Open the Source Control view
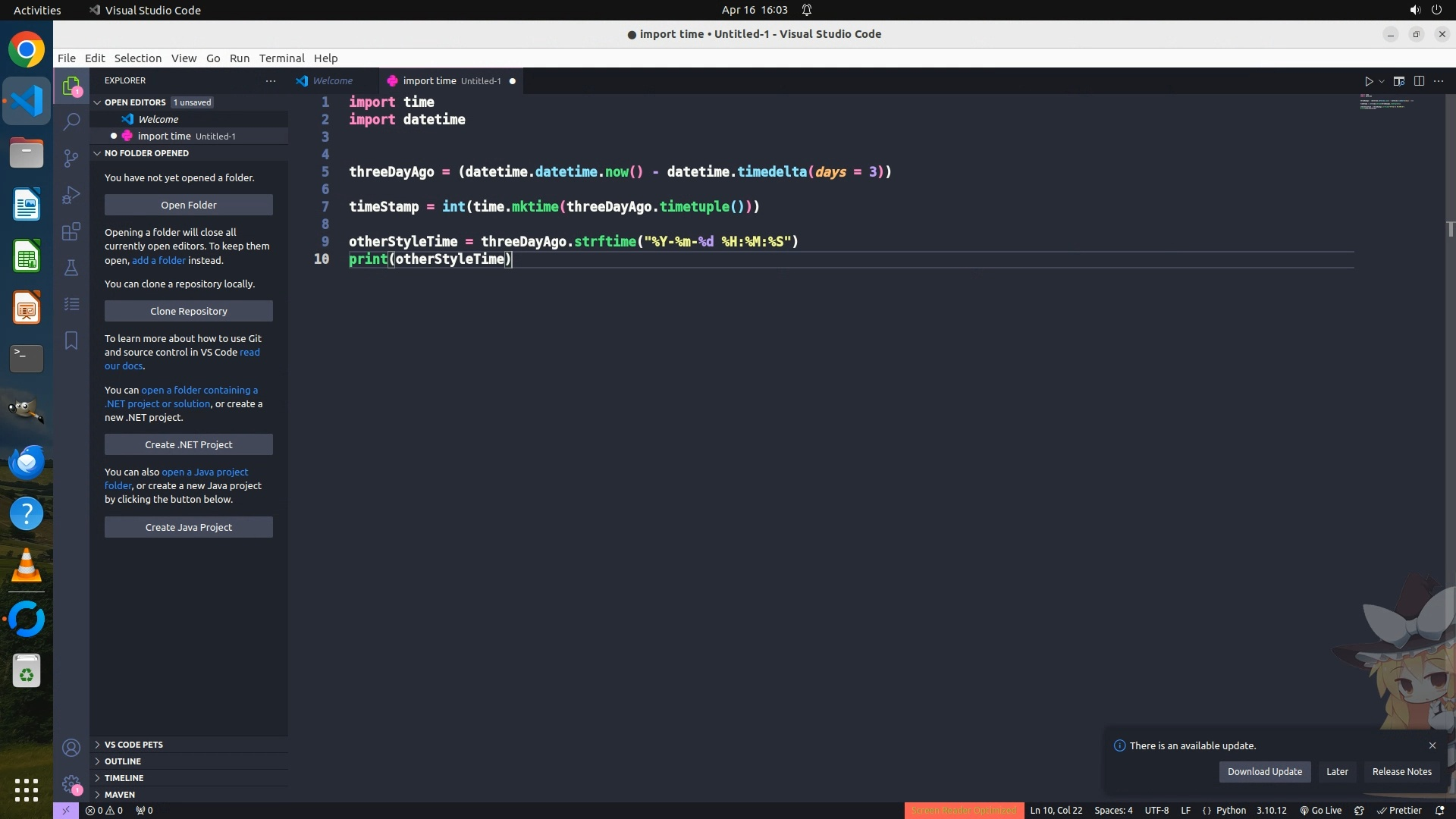The width and height of the screenshot is (1456, 819). coord(71,158)
